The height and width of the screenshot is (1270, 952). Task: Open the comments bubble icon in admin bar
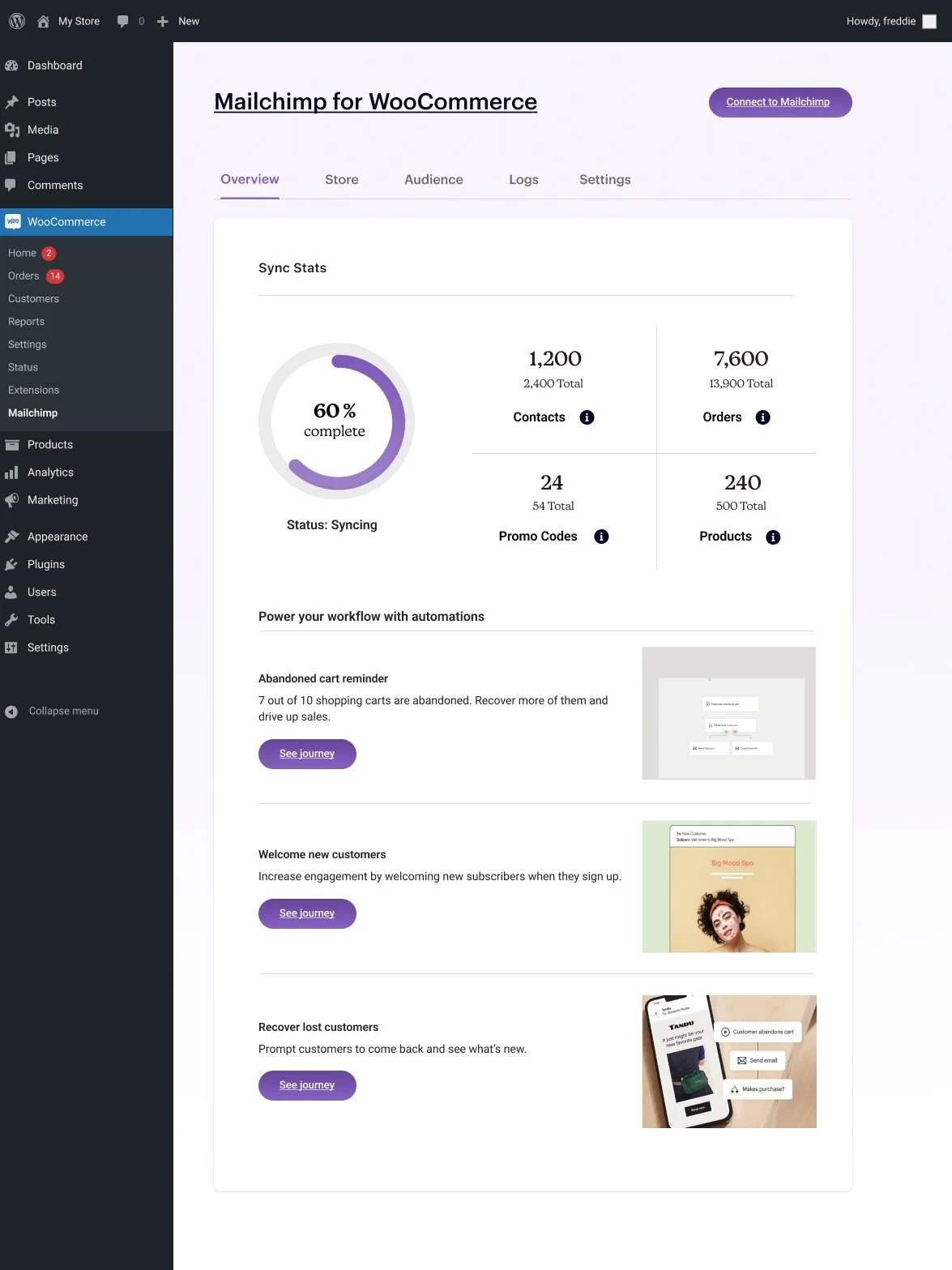point(122,22)
